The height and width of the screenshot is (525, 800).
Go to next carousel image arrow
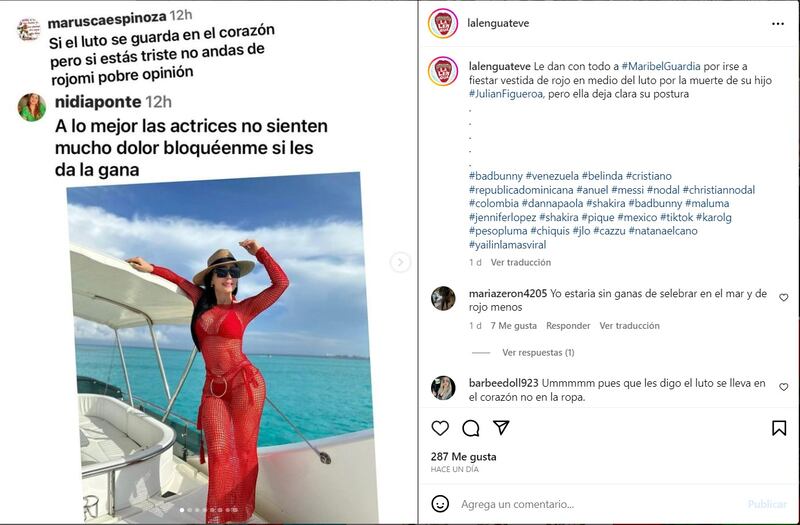pyautogui.click(x=400, y=262)
